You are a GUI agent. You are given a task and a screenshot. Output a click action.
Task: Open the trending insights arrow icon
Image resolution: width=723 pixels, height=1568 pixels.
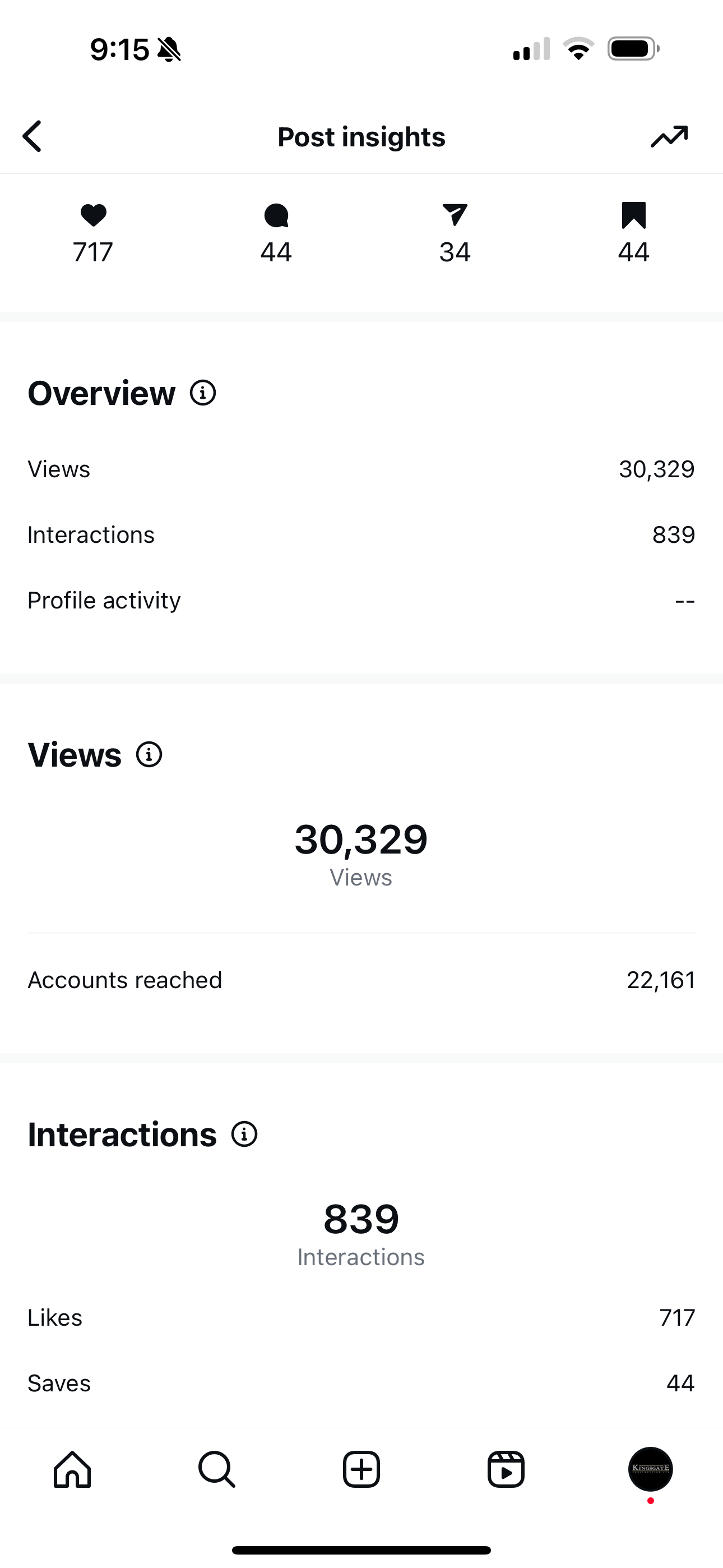click(669, 136)
